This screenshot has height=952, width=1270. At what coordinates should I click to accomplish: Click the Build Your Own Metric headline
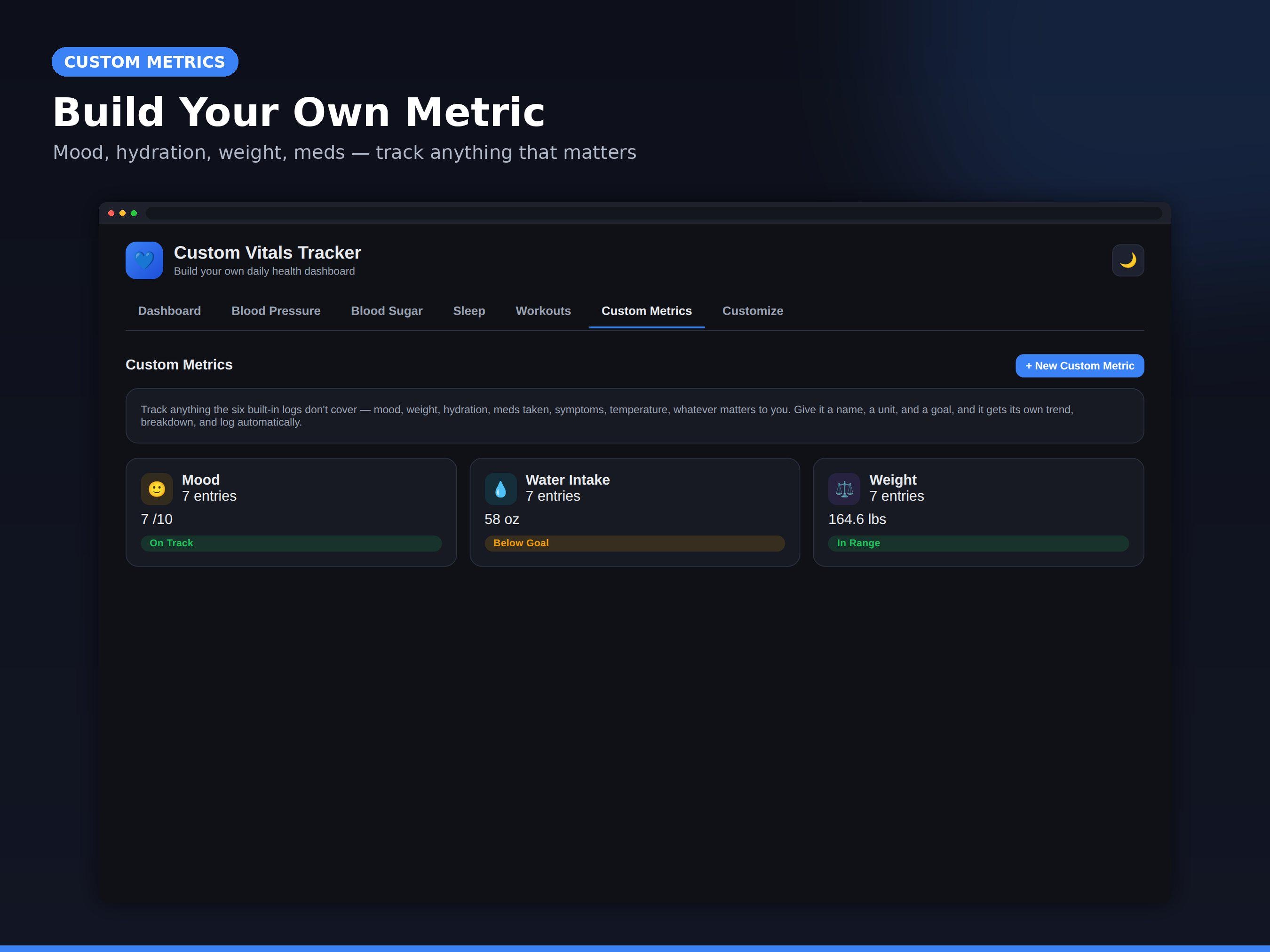click(x=299, y=112)
